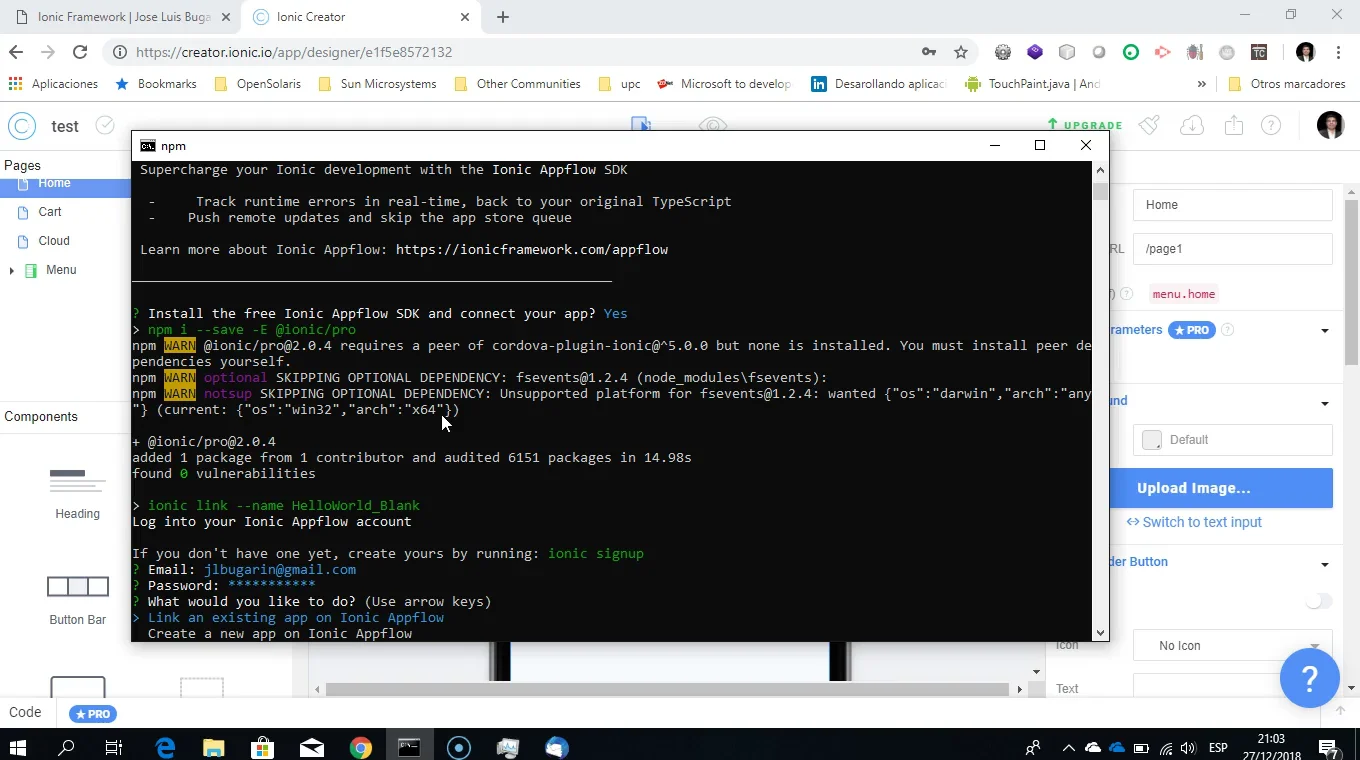Click the bug extension icon

tap(1195, 52)
